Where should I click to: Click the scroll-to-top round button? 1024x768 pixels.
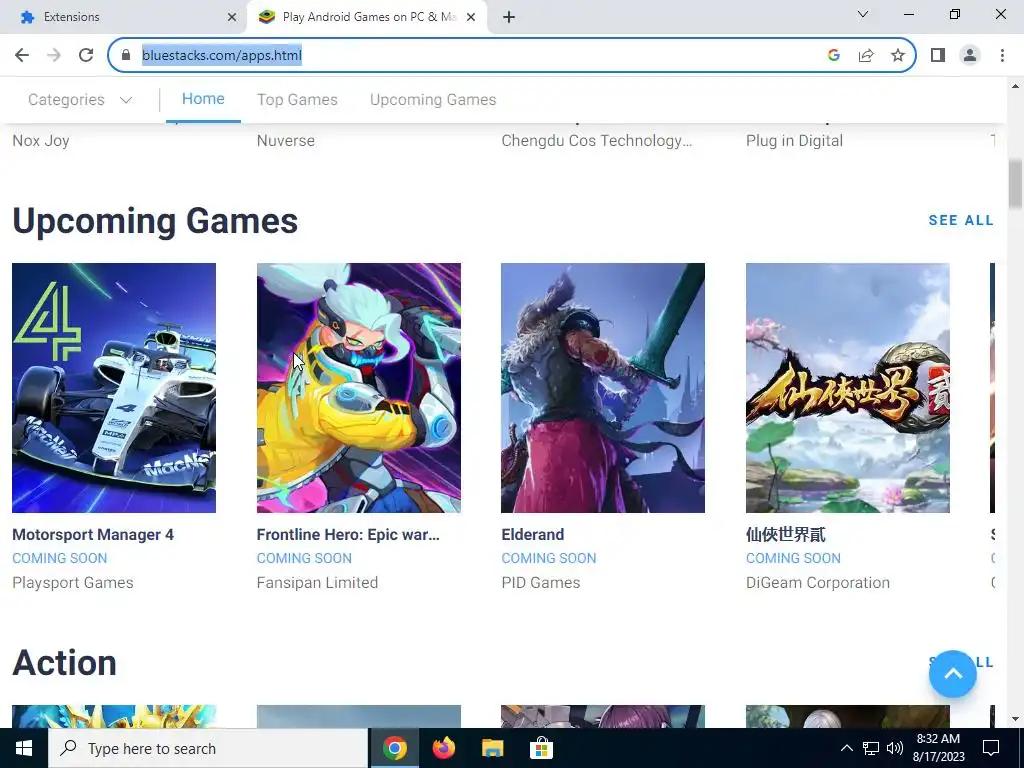click(953, 674)
